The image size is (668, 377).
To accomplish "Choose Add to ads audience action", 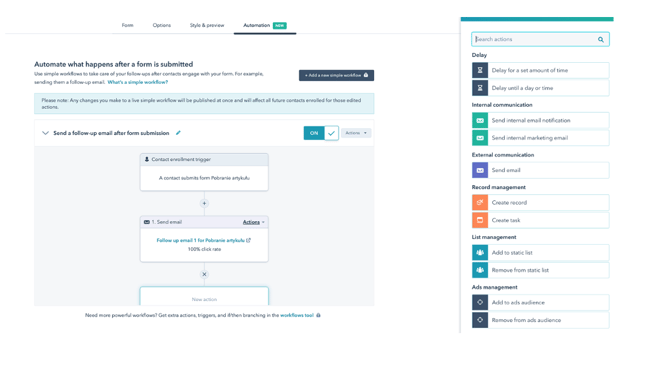I will [540, 302].
